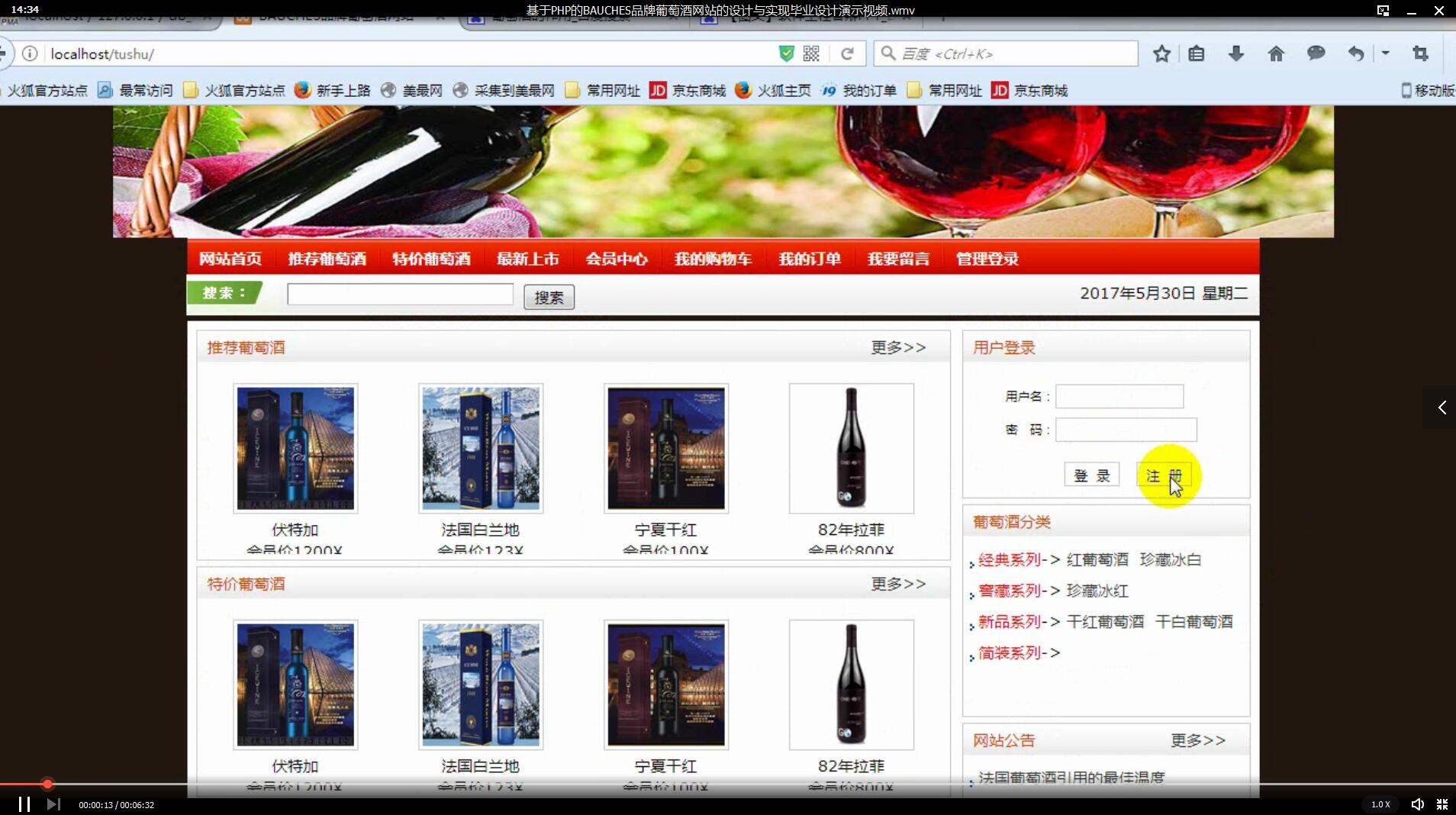Screen dimensions: 1456x815
Task: Open 法国白兰地 thumbnail in 推荐葡萄酒
Action: (x=481, y=448)
